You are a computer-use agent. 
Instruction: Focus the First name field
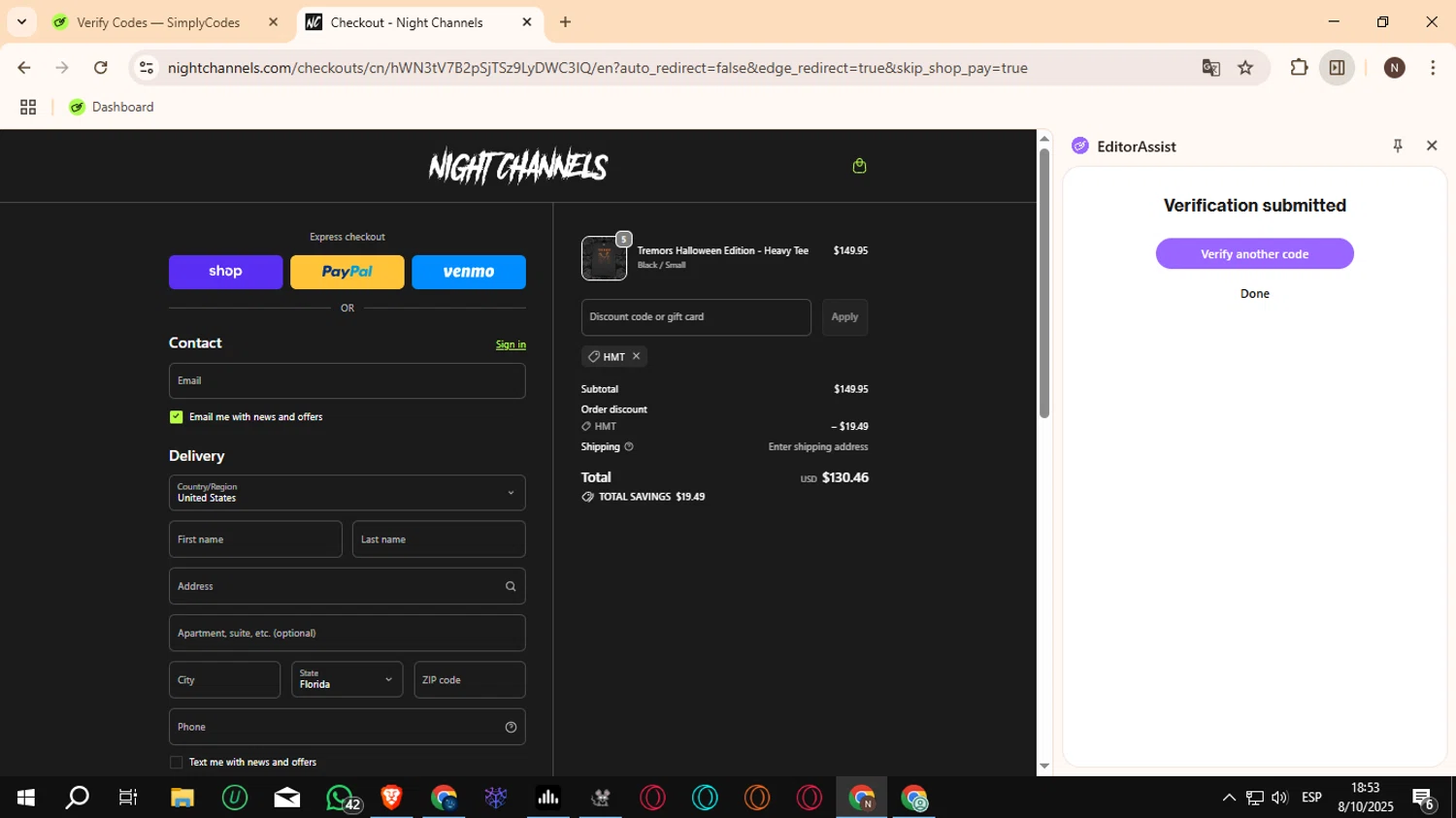pos(255,540)
